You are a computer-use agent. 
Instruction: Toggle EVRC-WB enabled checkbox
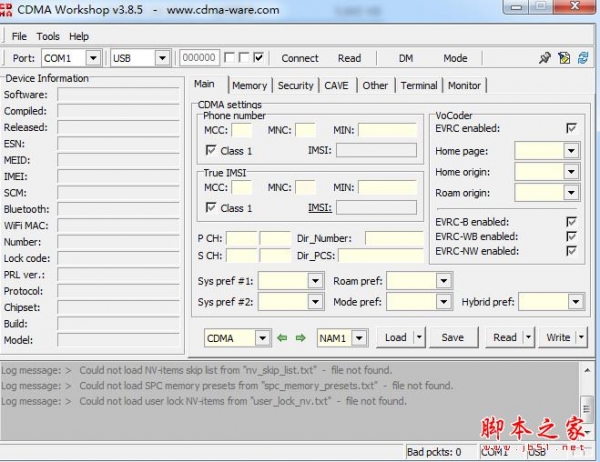(x=571, y=236)
